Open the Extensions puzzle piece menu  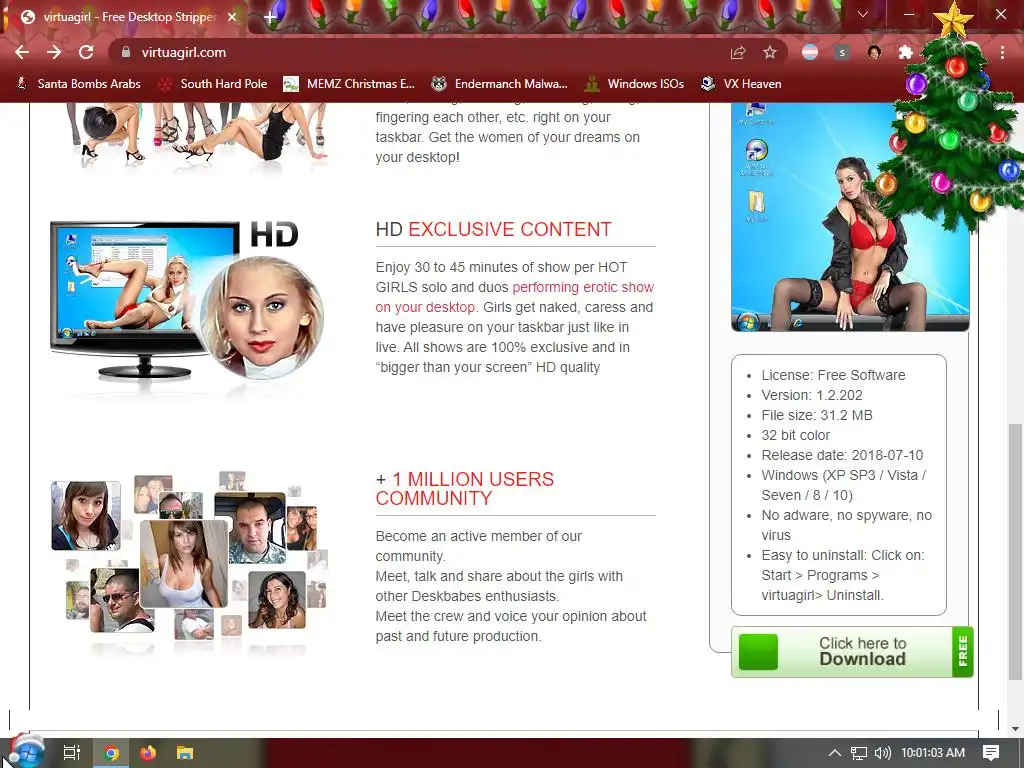click(x=905, y=53)
